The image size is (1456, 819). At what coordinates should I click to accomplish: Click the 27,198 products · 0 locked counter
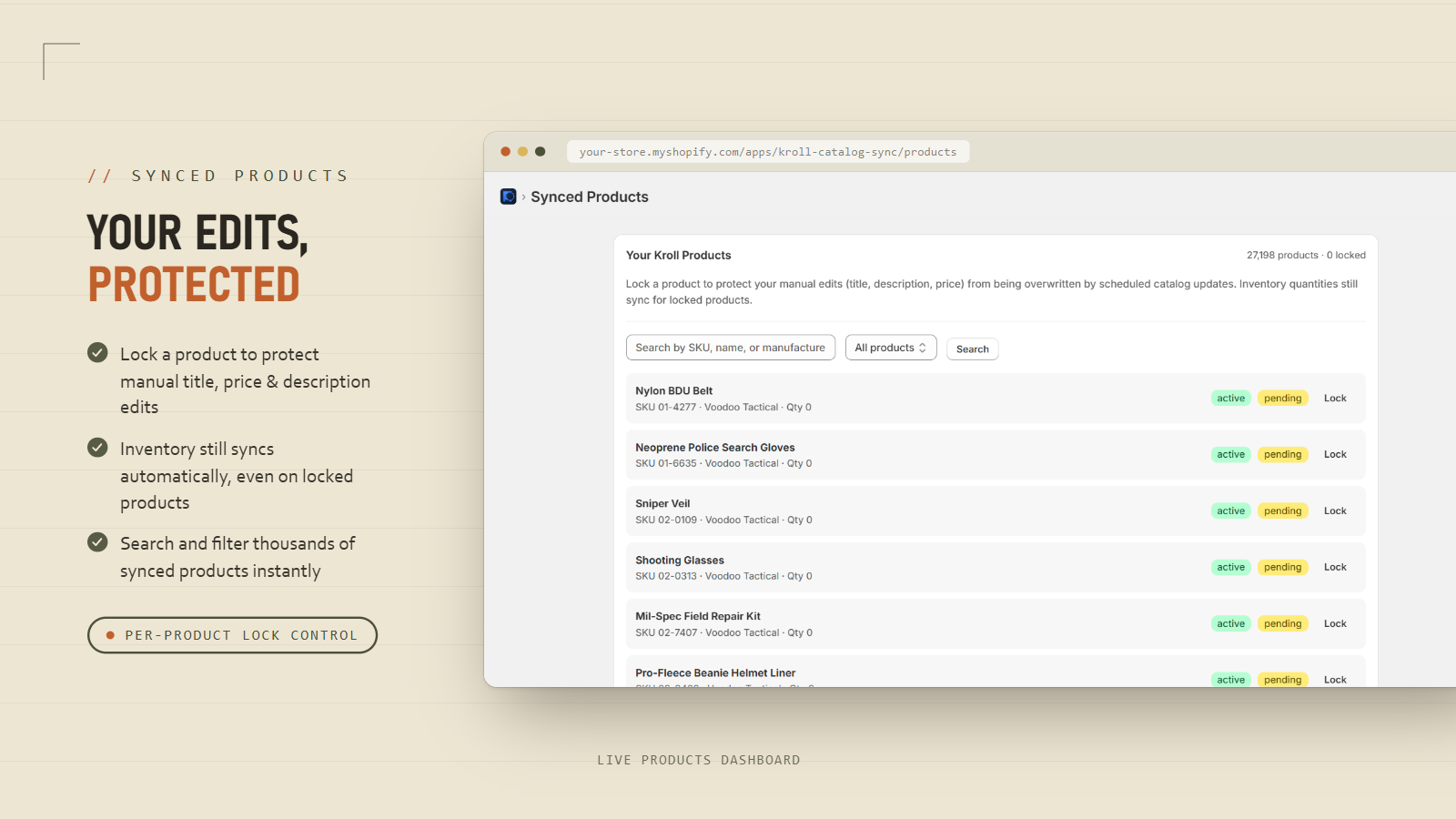pos(1306,256)
